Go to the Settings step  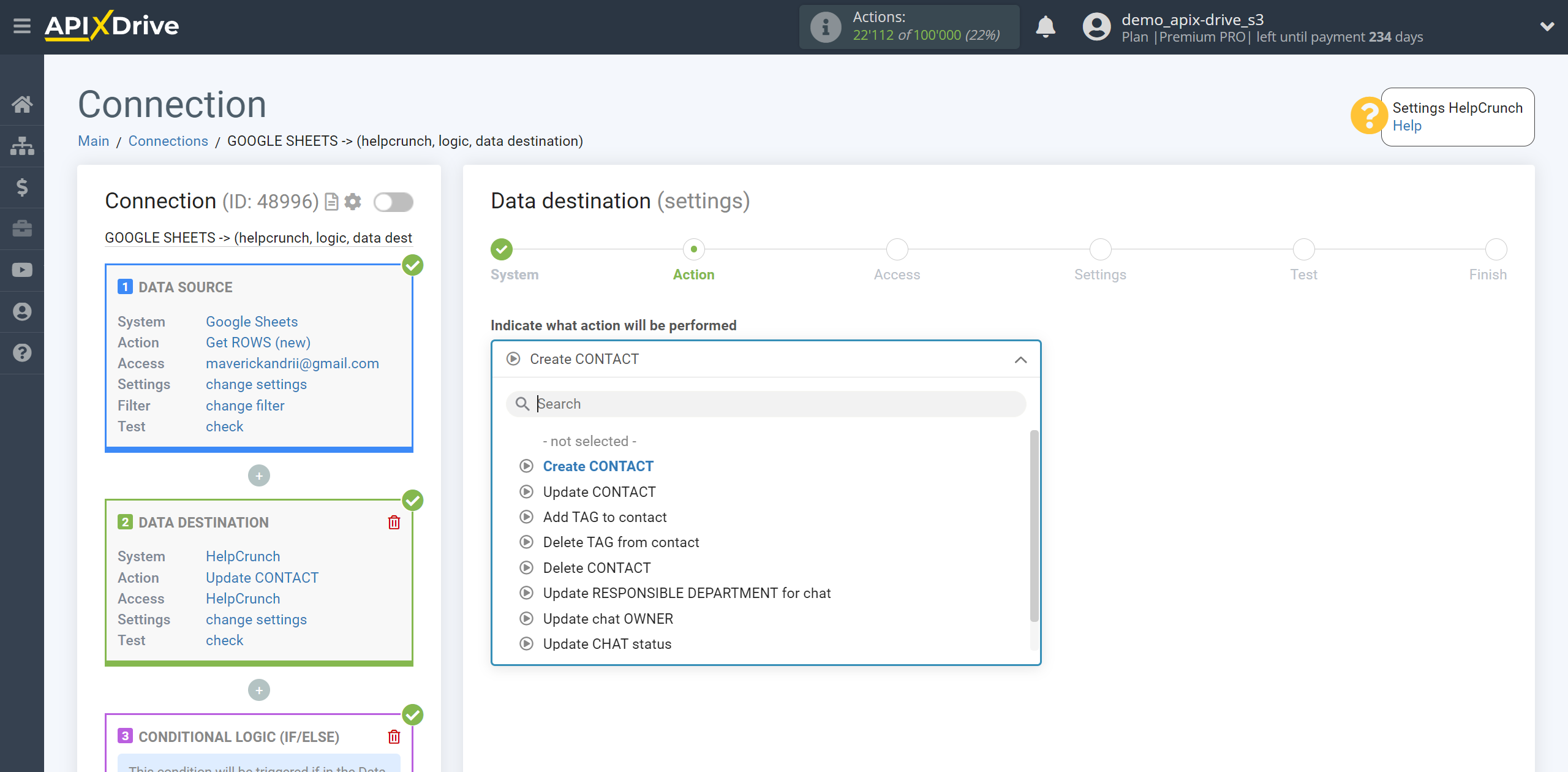click(x=1100, y=249)
